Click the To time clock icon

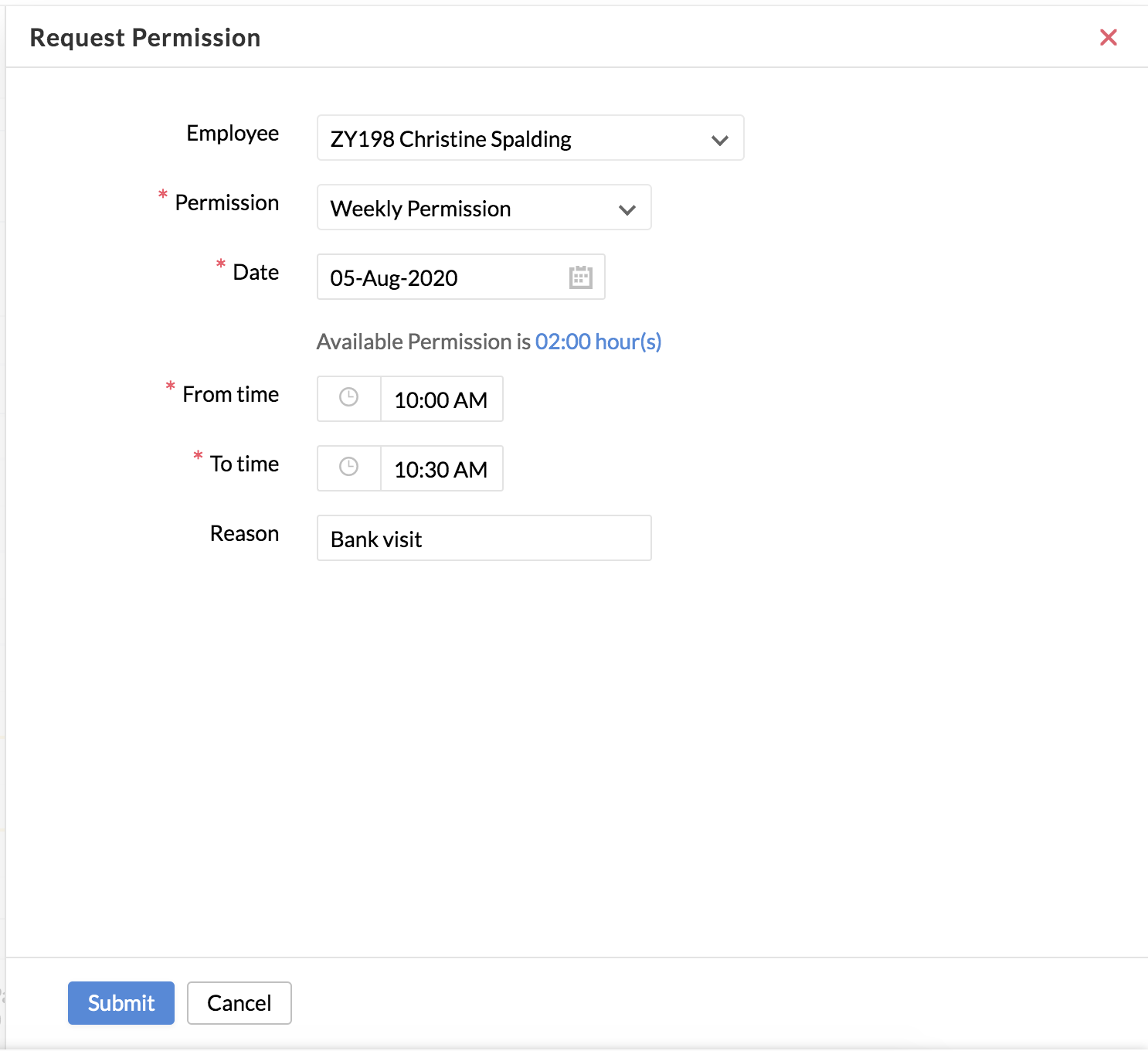(349, 468)
